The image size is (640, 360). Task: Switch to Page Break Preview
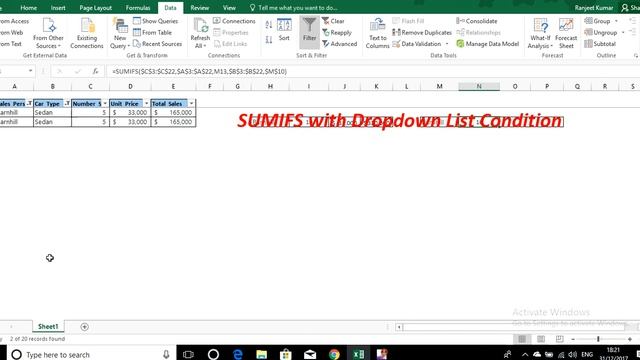(560, 339)
